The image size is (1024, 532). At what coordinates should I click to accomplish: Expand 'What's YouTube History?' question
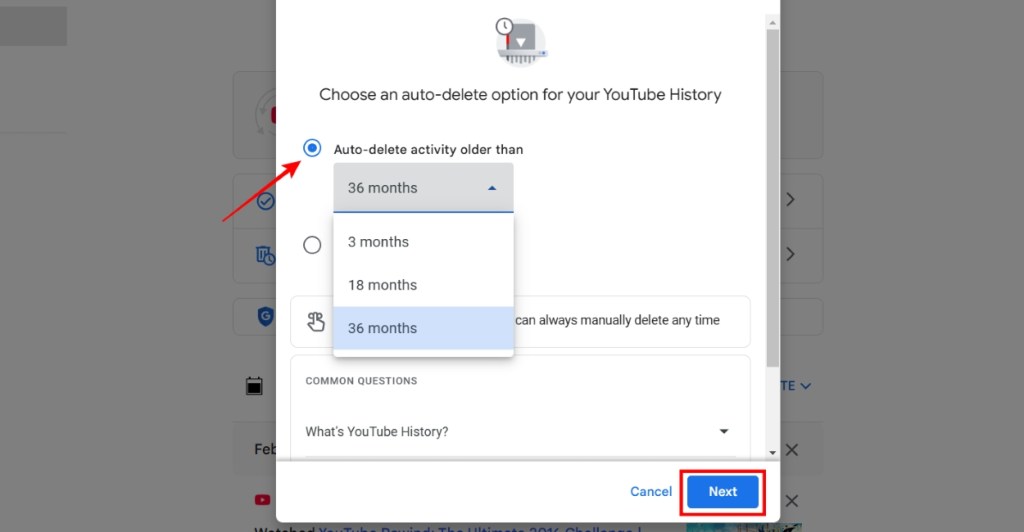(x=520, y=431)
